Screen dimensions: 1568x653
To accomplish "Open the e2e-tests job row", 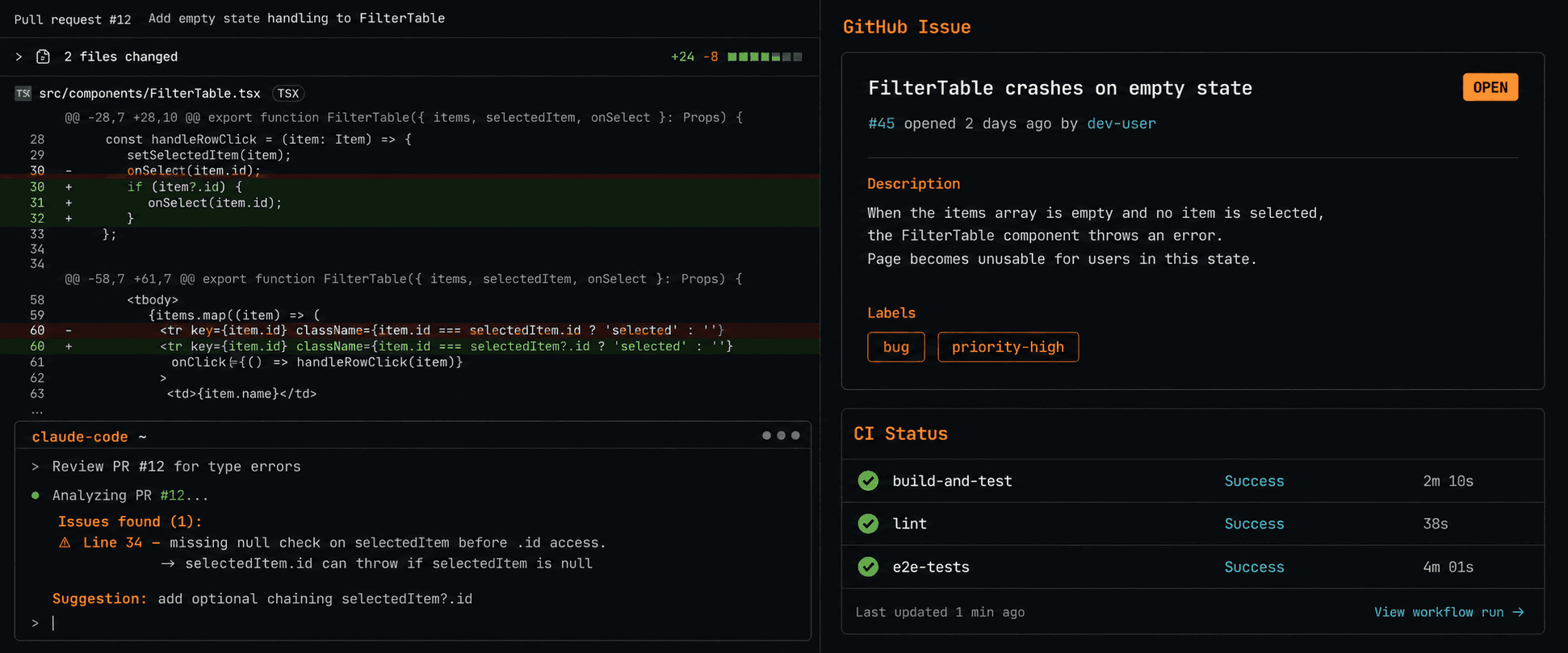I will click(1193, 567).
